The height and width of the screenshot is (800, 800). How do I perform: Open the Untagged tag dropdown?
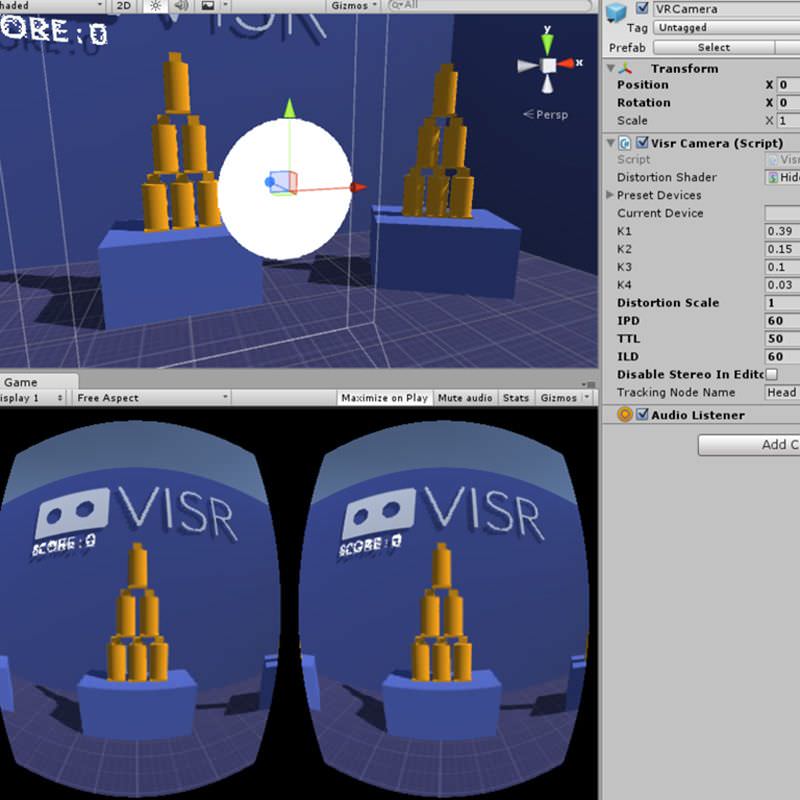coord(725,28)
